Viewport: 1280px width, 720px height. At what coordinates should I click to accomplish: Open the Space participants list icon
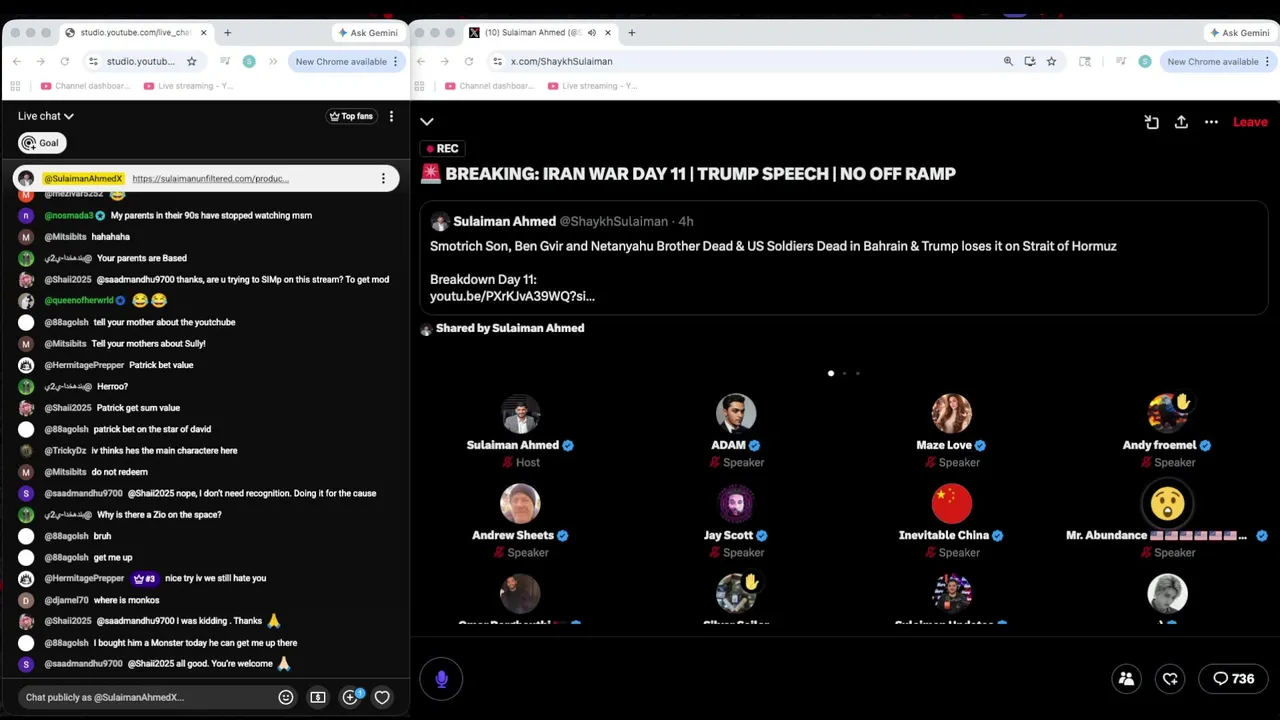[x=1126, y=679]
